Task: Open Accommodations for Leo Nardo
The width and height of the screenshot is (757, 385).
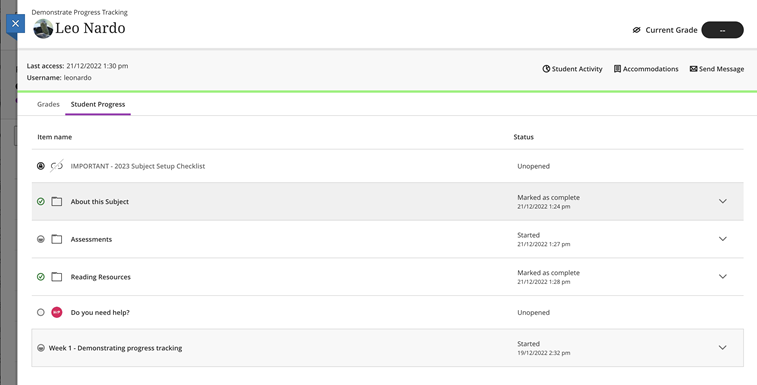Action: coord(646,69)
